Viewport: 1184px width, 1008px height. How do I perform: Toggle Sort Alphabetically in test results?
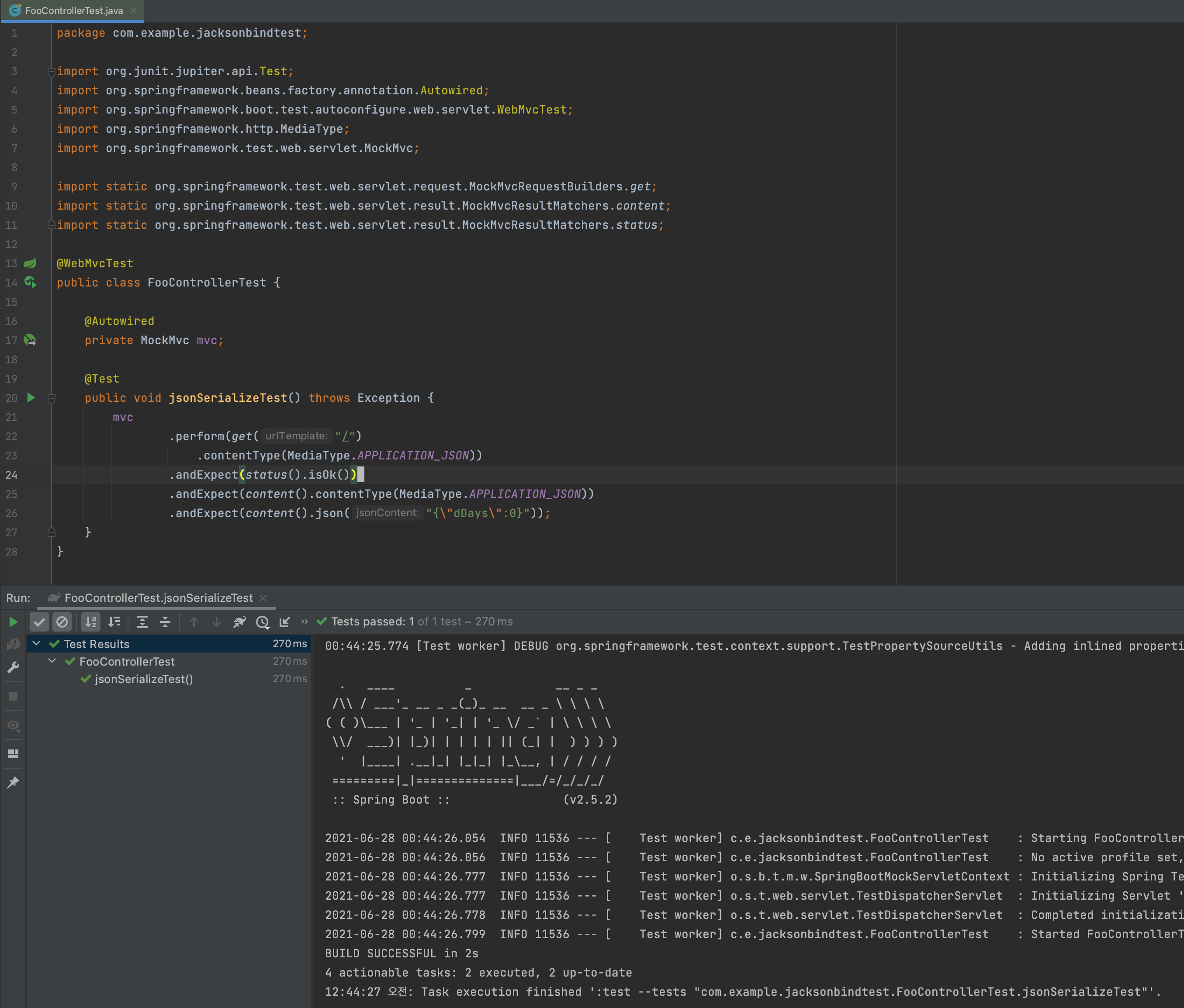pyautogui.click(x=91, y=622)
